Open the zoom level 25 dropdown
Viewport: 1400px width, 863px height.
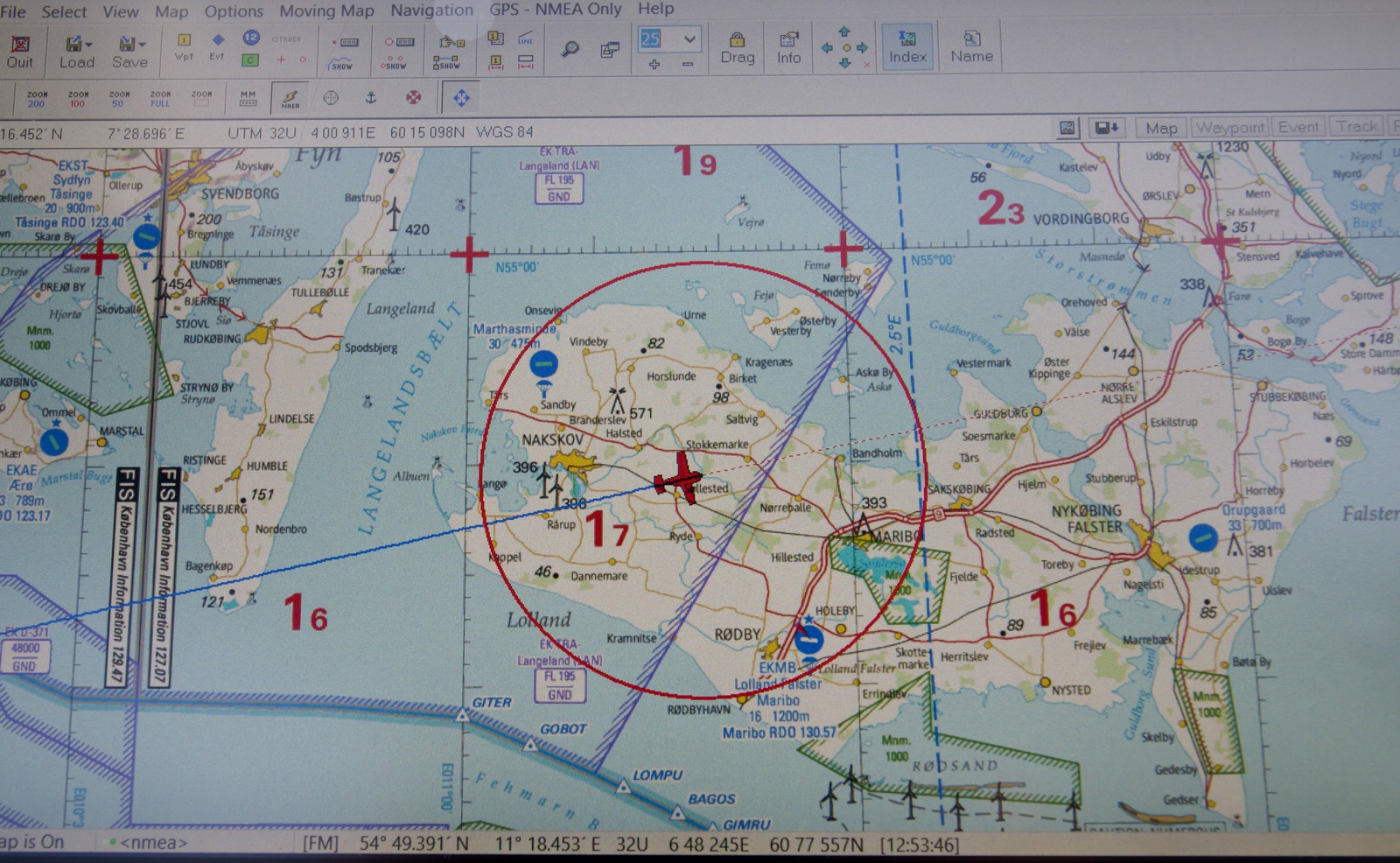coord(689,39)
